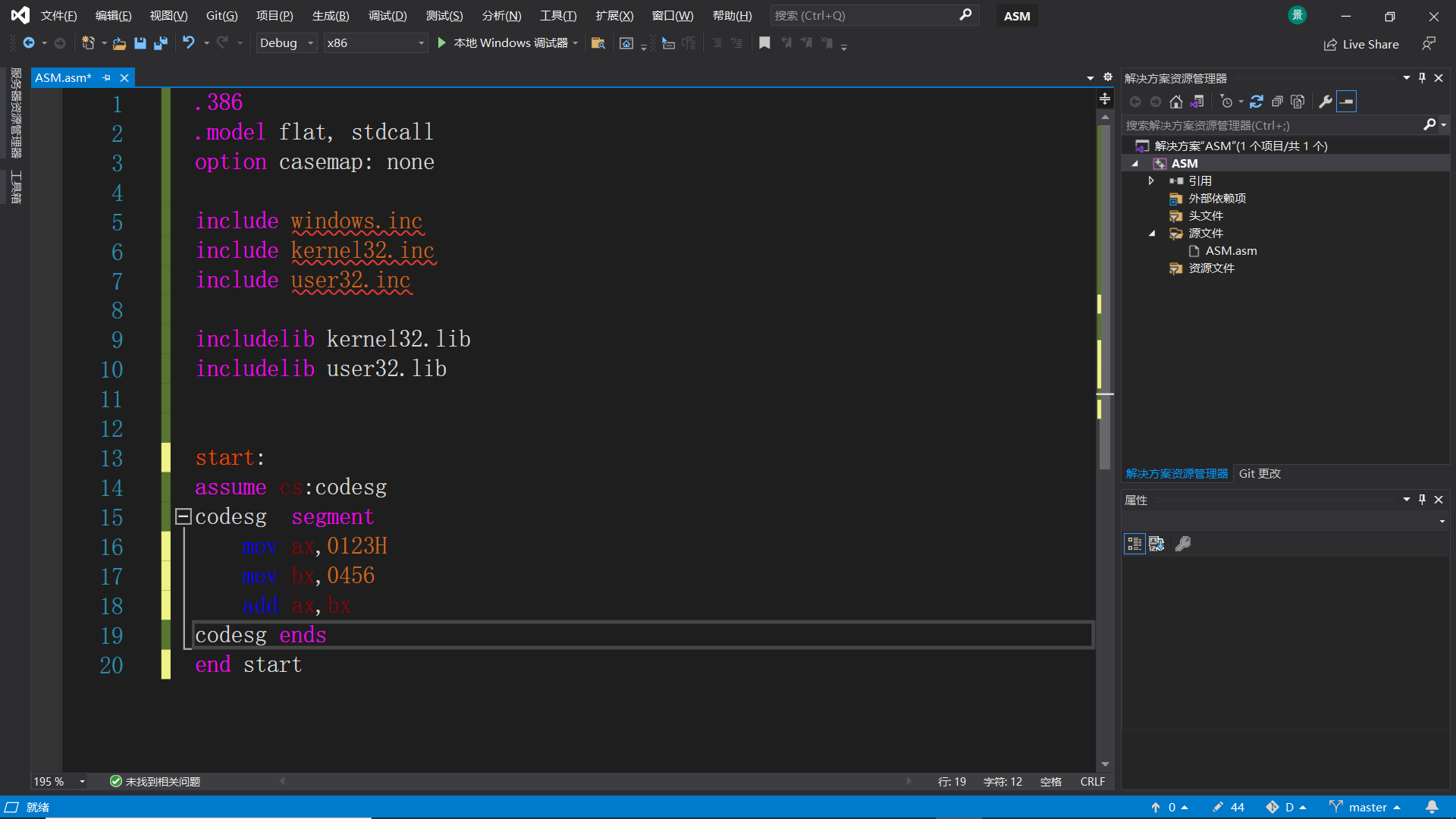This screenshot has height=819, width=1456.
Task: Open pending changes filter in Solution Explorer
Action: [x=1226, y=102]
